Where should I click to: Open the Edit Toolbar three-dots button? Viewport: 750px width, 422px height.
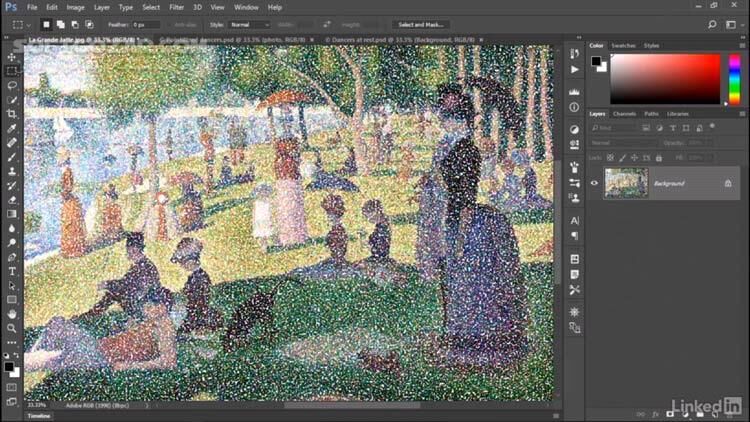coord(12,343)
